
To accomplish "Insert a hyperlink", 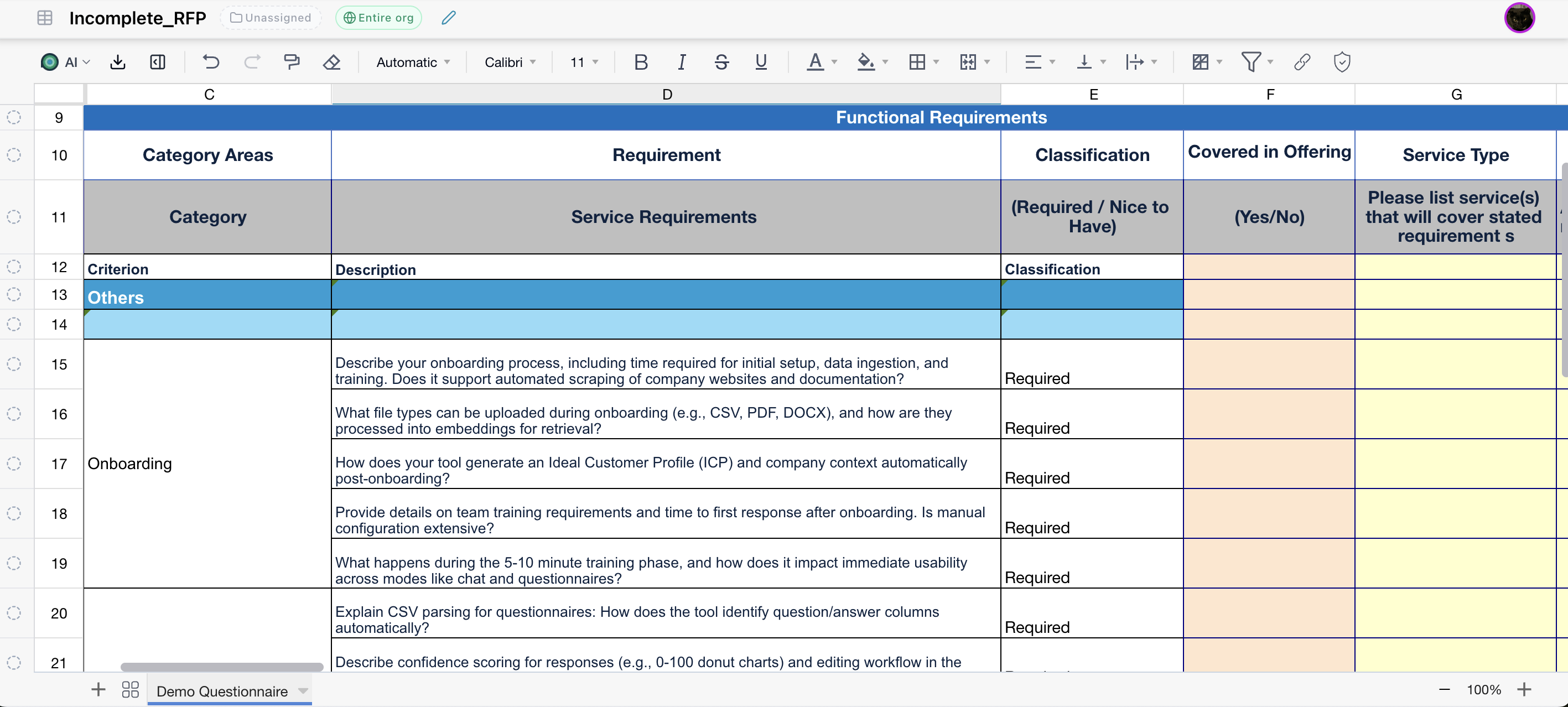I will click(x=1302, y=61).
